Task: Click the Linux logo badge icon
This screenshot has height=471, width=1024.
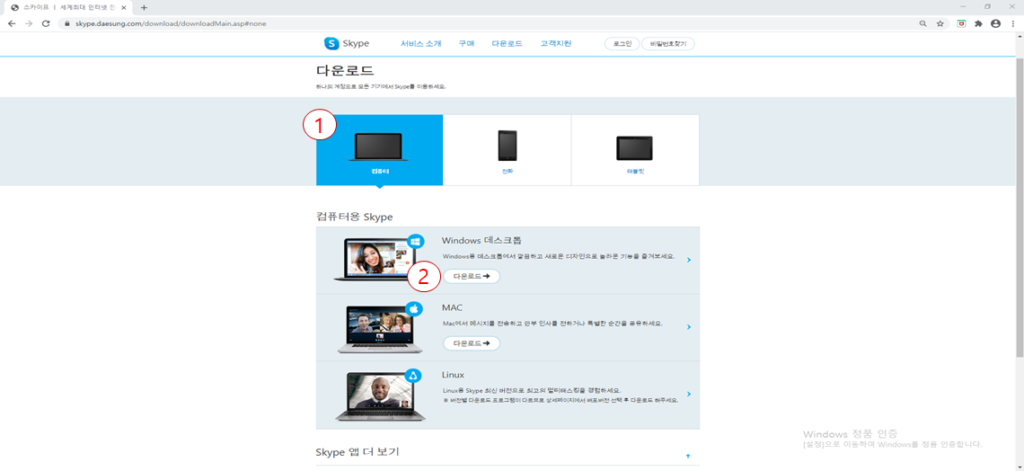Action: click(x=412, y=375)
